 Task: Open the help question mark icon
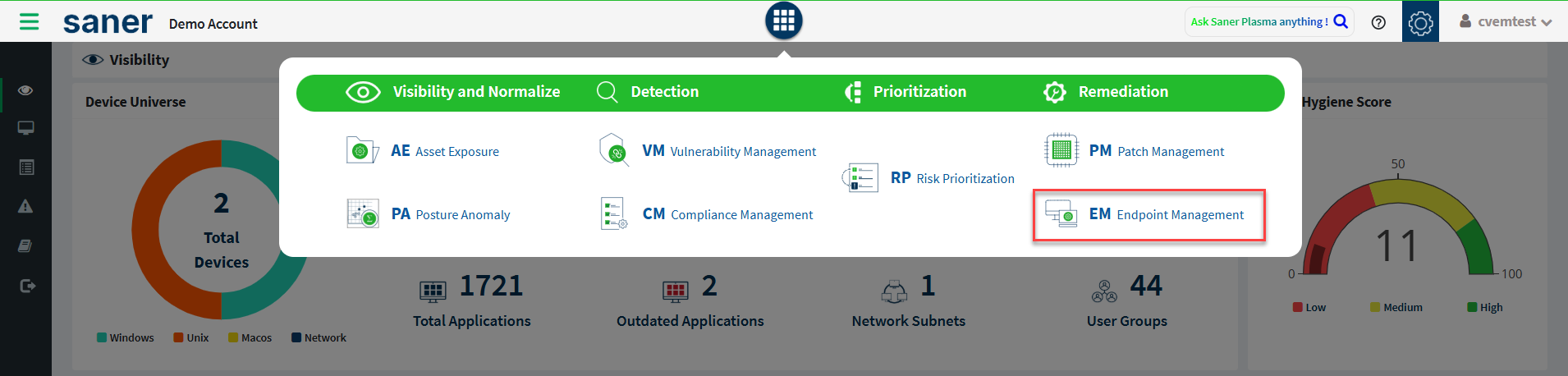click(x=1378, y=22)
